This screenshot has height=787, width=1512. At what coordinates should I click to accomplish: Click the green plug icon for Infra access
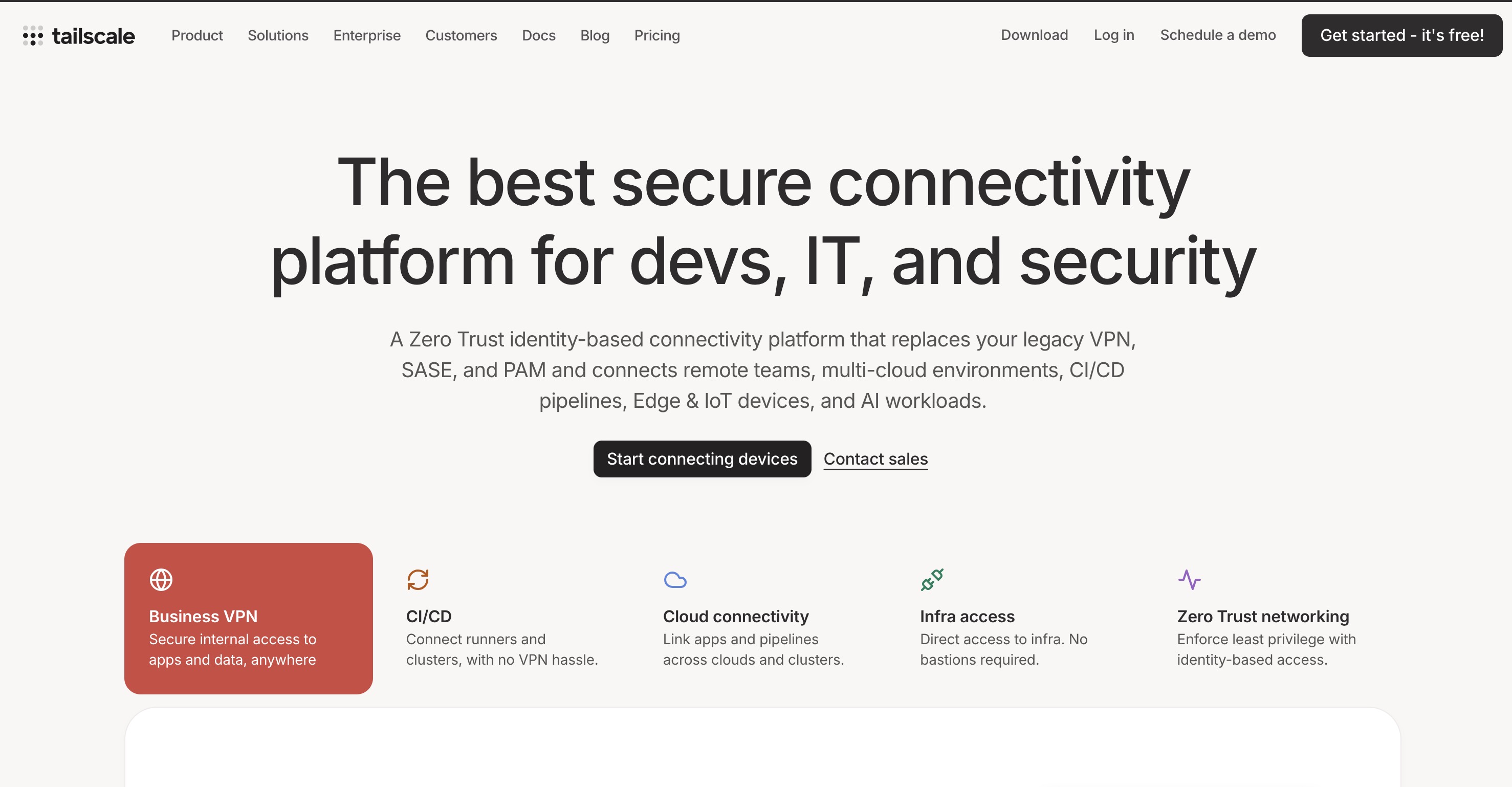click(x=932, y=580)
